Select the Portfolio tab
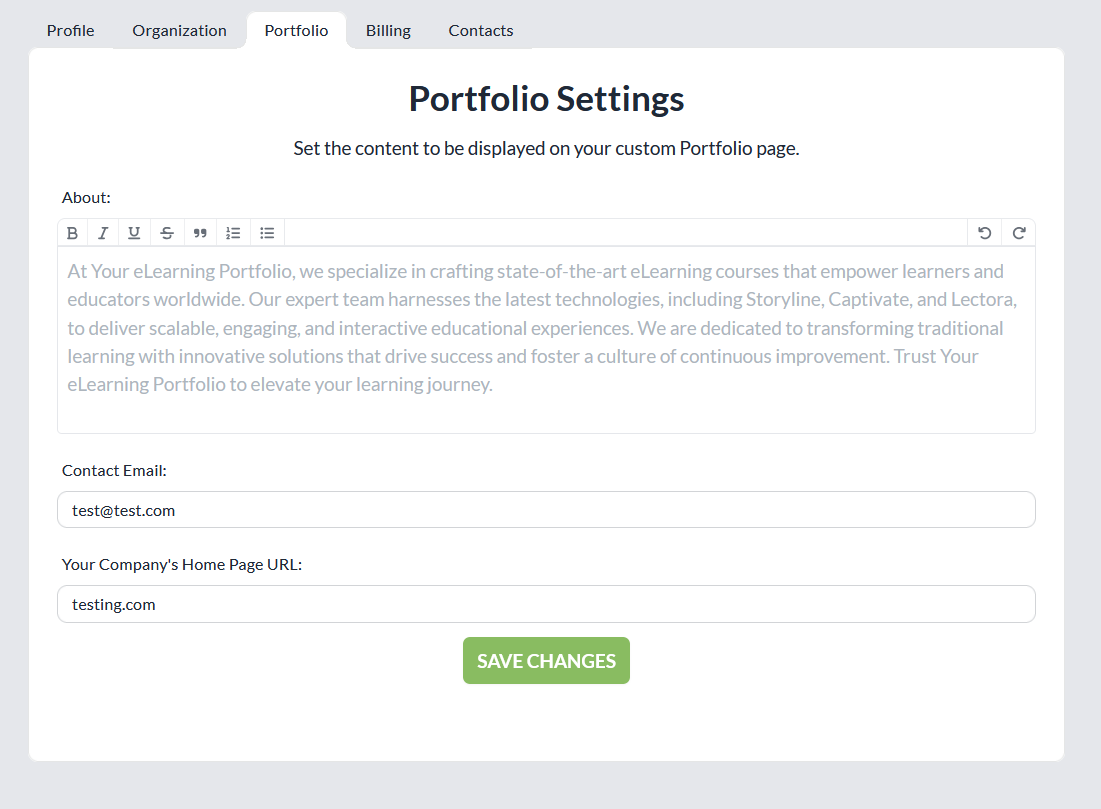1101x809 pixels. (x=296, y=30)
